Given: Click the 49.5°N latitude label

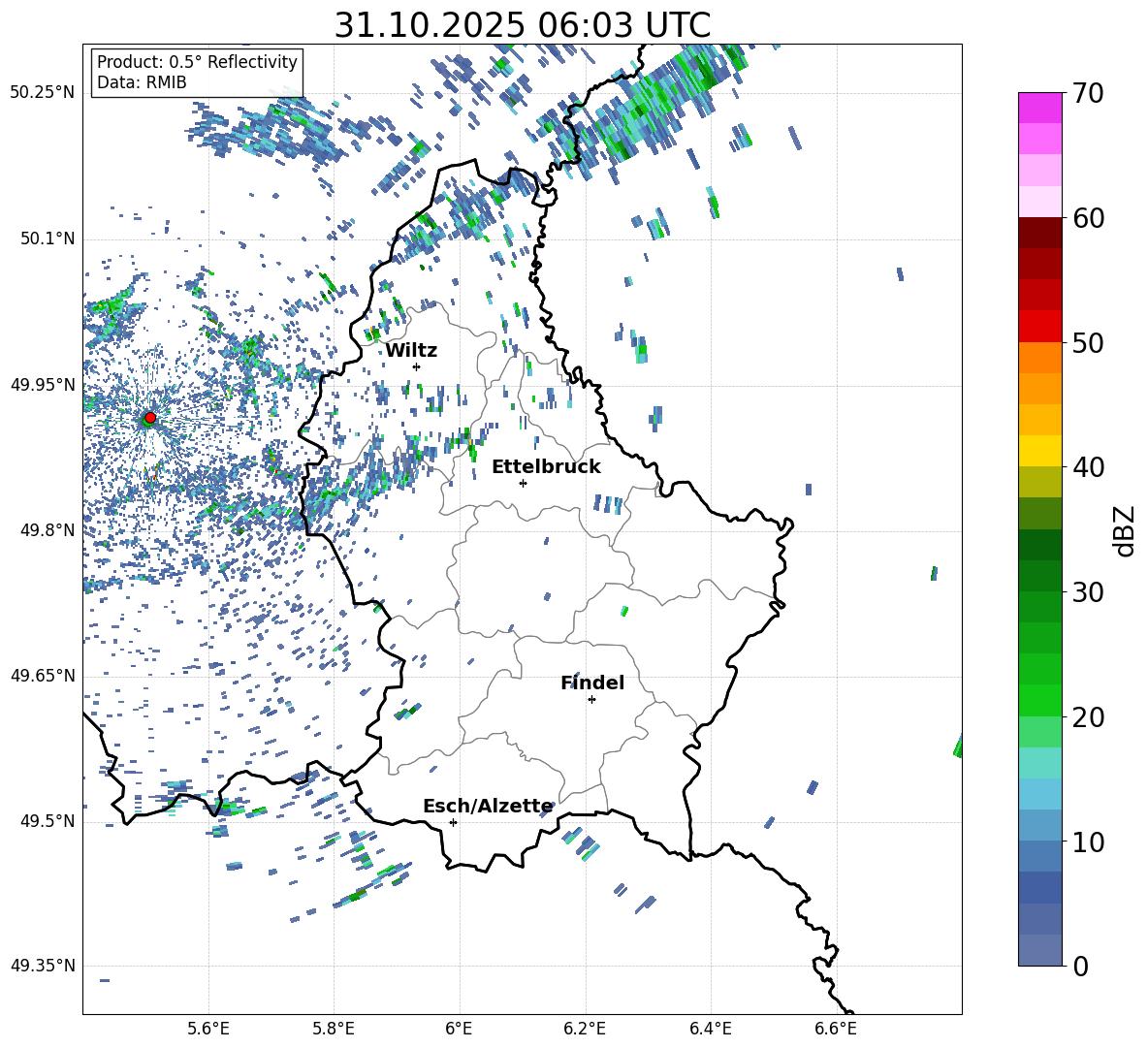Looking at the screenshot, I should (47, 820).
